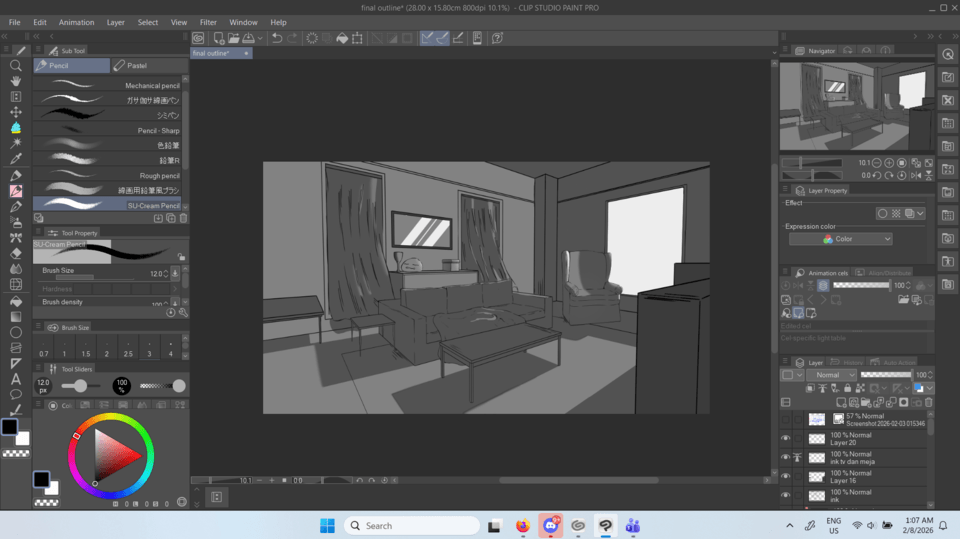960x539 pixels.
Task: Switch to the Pastel sub tool group
Action: point(149,66)
